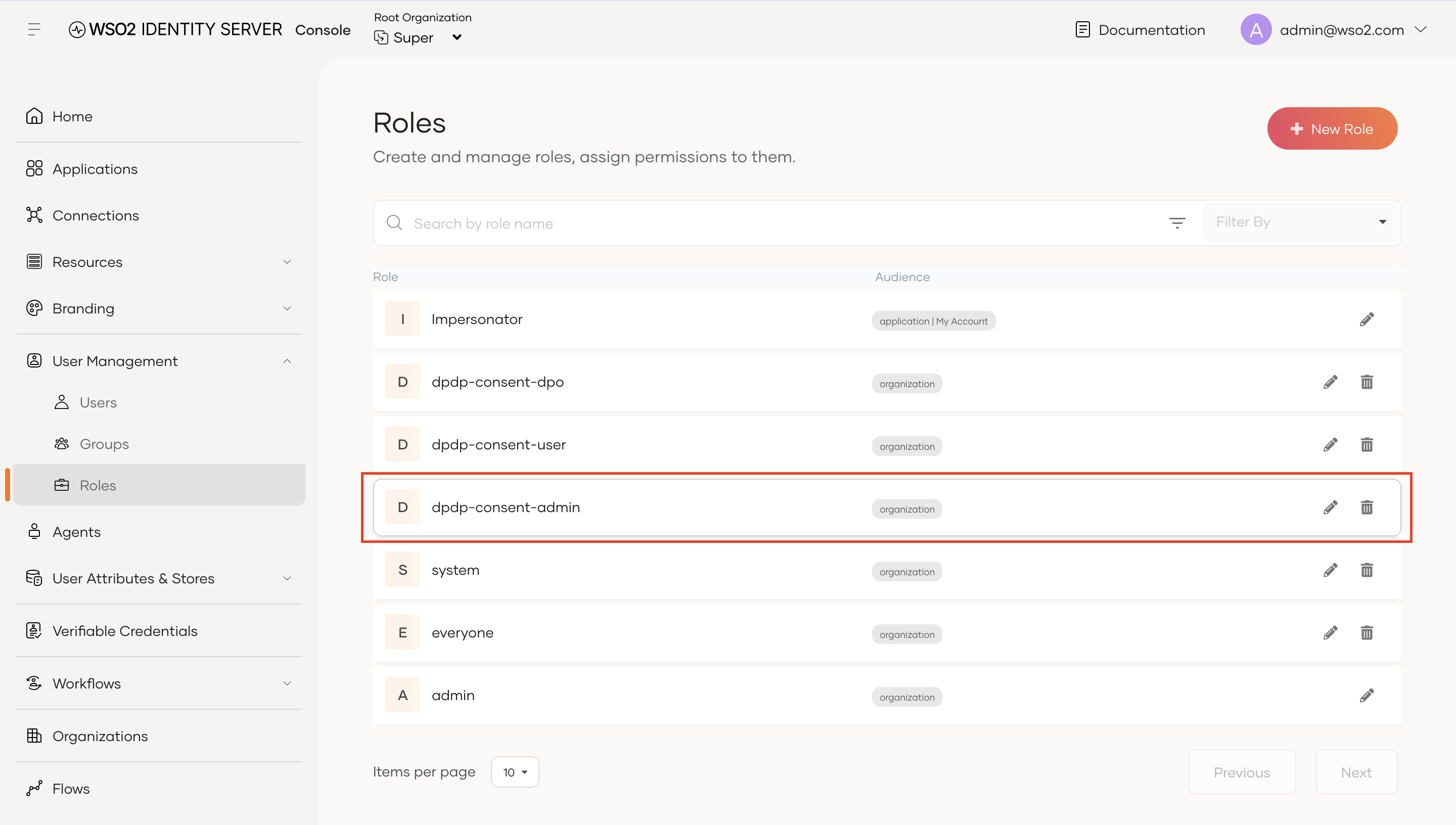The image size is (1456, 825).
Task: Open Organizations in sidebar
Action: pos(159,736)
